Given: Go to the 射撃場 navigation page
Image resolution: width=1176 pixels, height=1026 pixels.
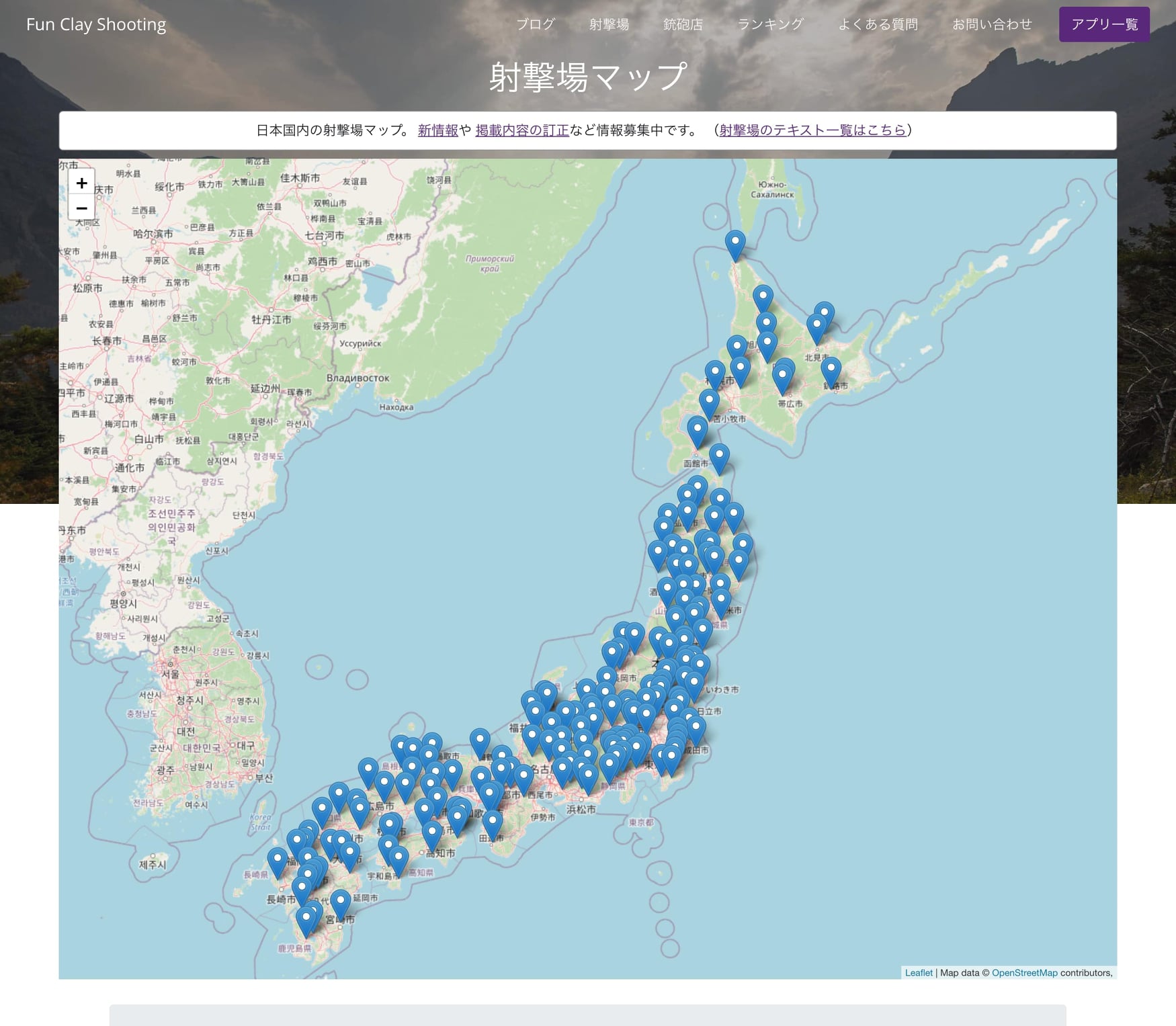Looking at the screenshot, I should point(609,24).
